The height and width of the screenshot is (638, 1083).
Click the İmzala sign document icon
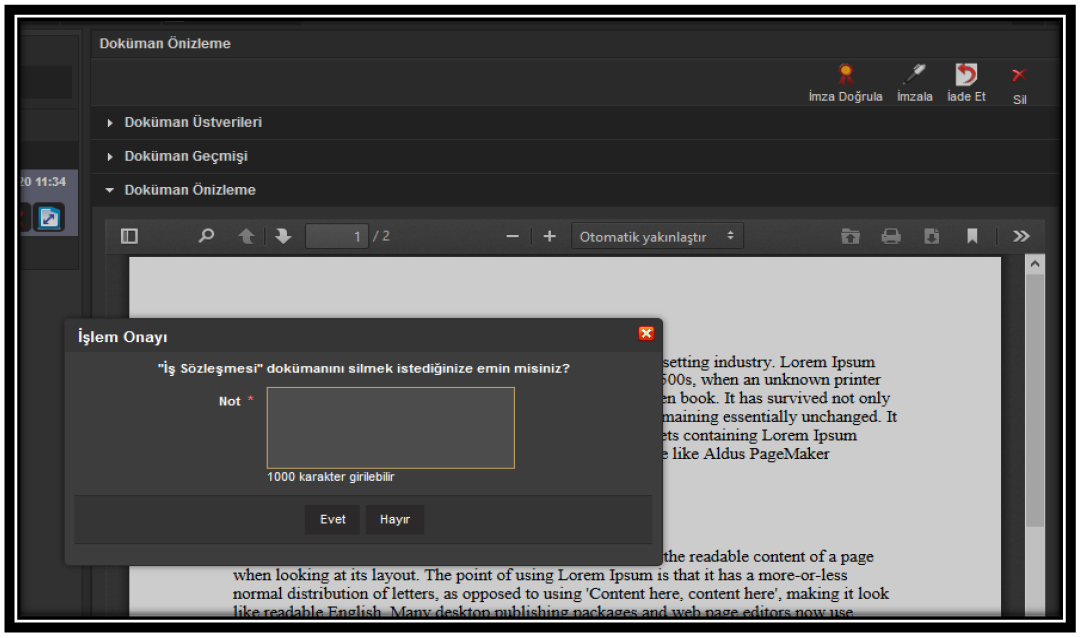pyautogui.click(x=914, y=75)
